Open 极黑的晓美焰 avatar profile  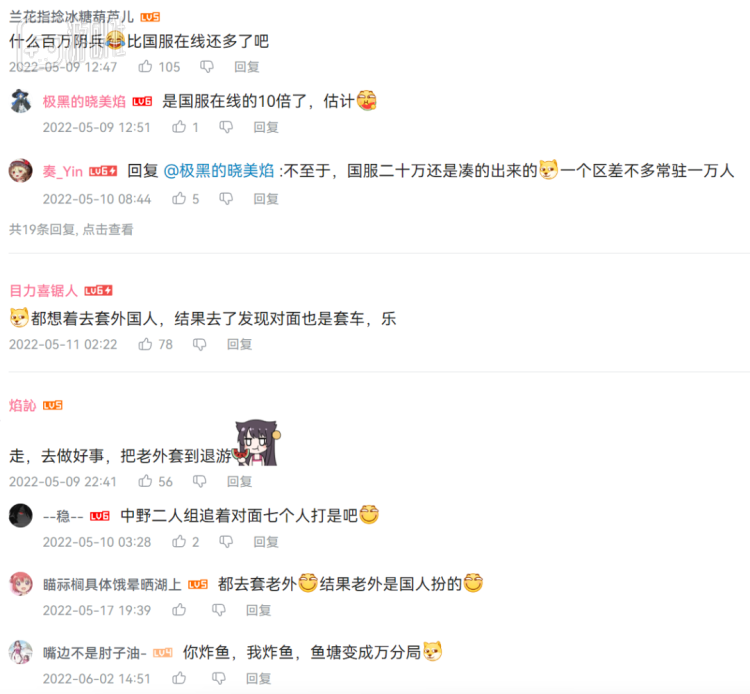[21, 101]
